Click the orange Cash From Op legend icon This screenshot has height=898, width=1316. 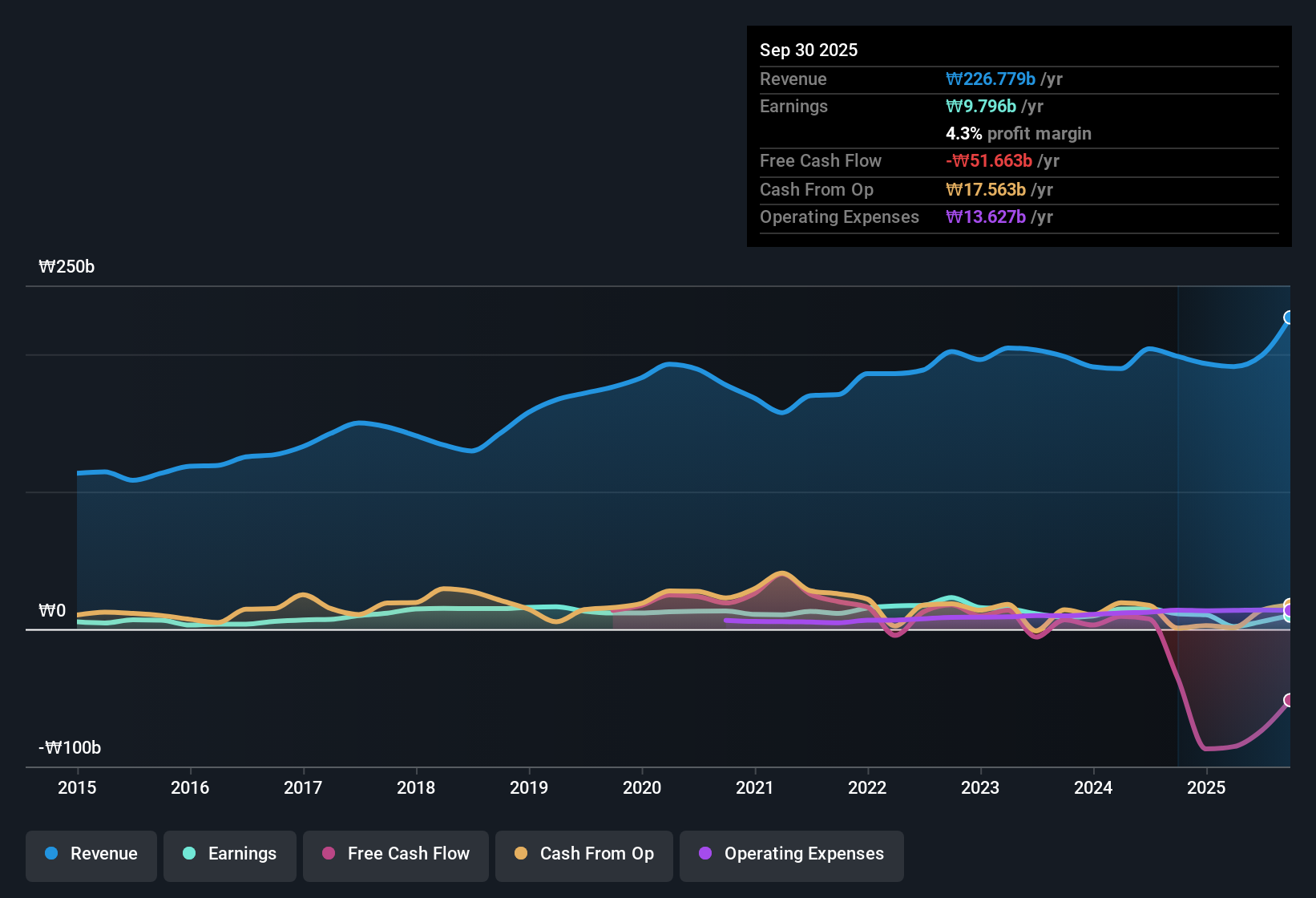[x=521, y=854]
